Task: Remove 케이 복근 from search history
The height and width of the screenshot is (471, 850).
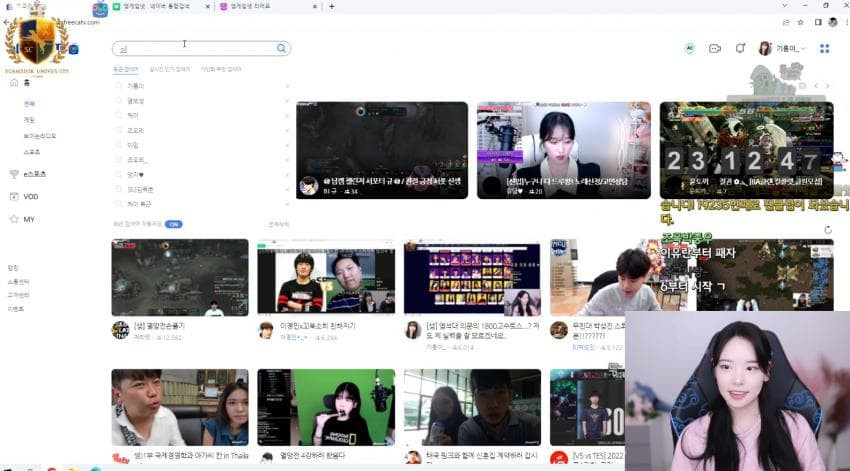Action: pos(287,204)
